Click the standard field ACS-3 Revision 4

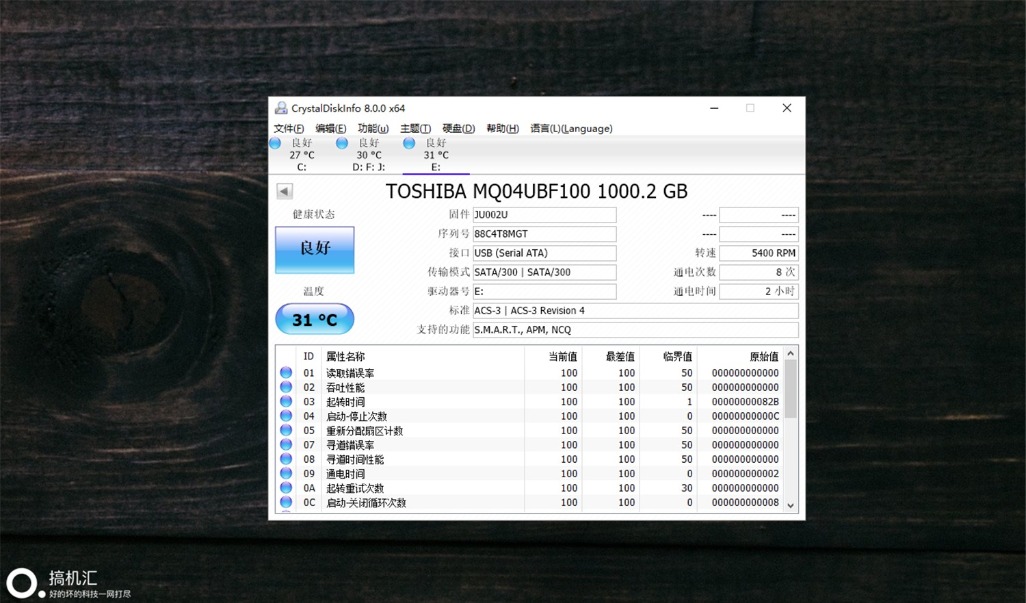(635, 311)
